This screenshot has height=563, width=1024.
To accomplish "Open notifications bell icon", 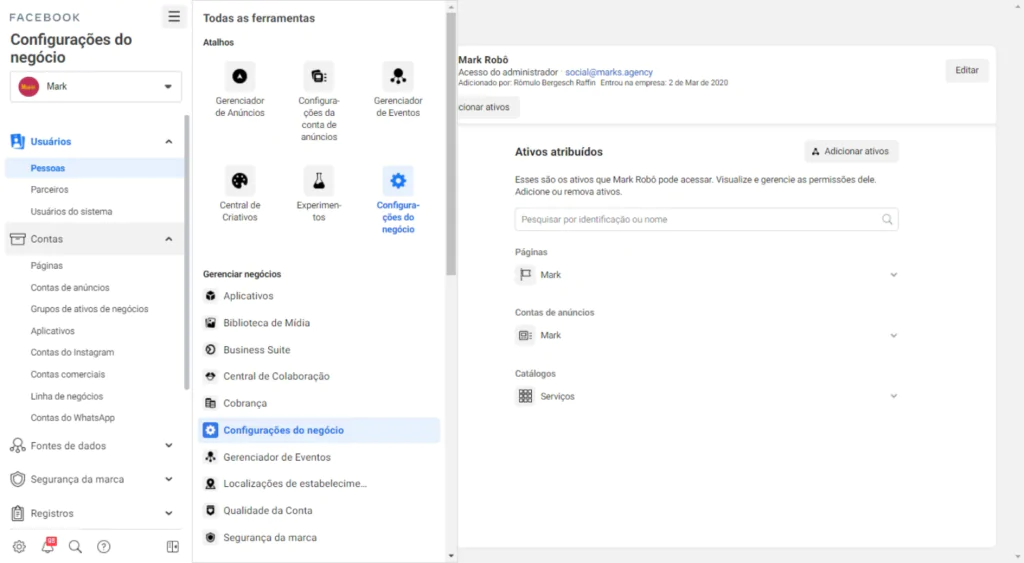I will click(48, 546).
